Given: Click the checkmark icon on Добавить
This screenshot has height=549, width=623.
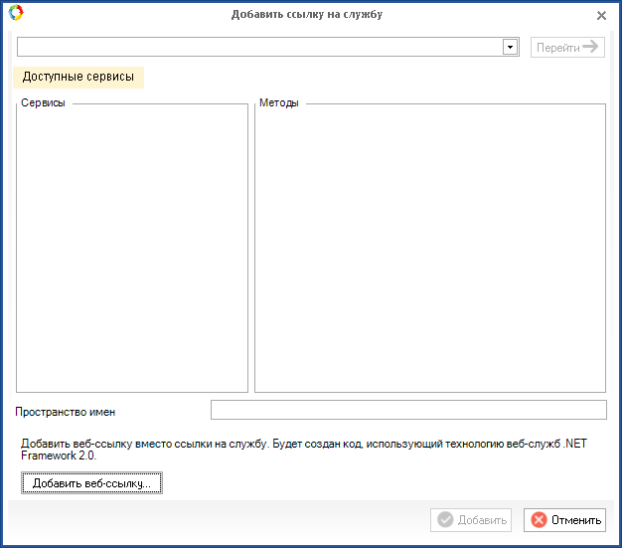Looking at the screenshot, I should 446,520.
